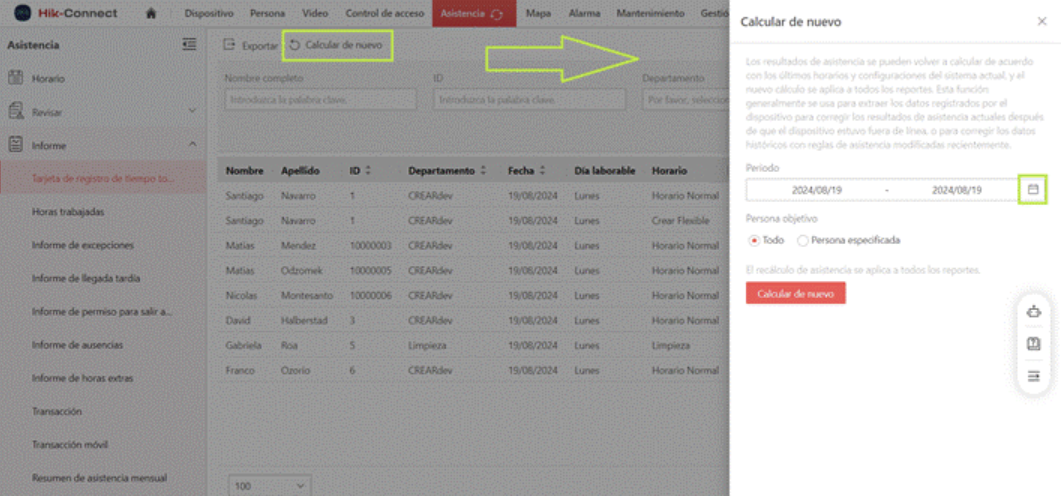Expand the Revisar section chevron
The image size is (1061, 496).
click(192, 111)
